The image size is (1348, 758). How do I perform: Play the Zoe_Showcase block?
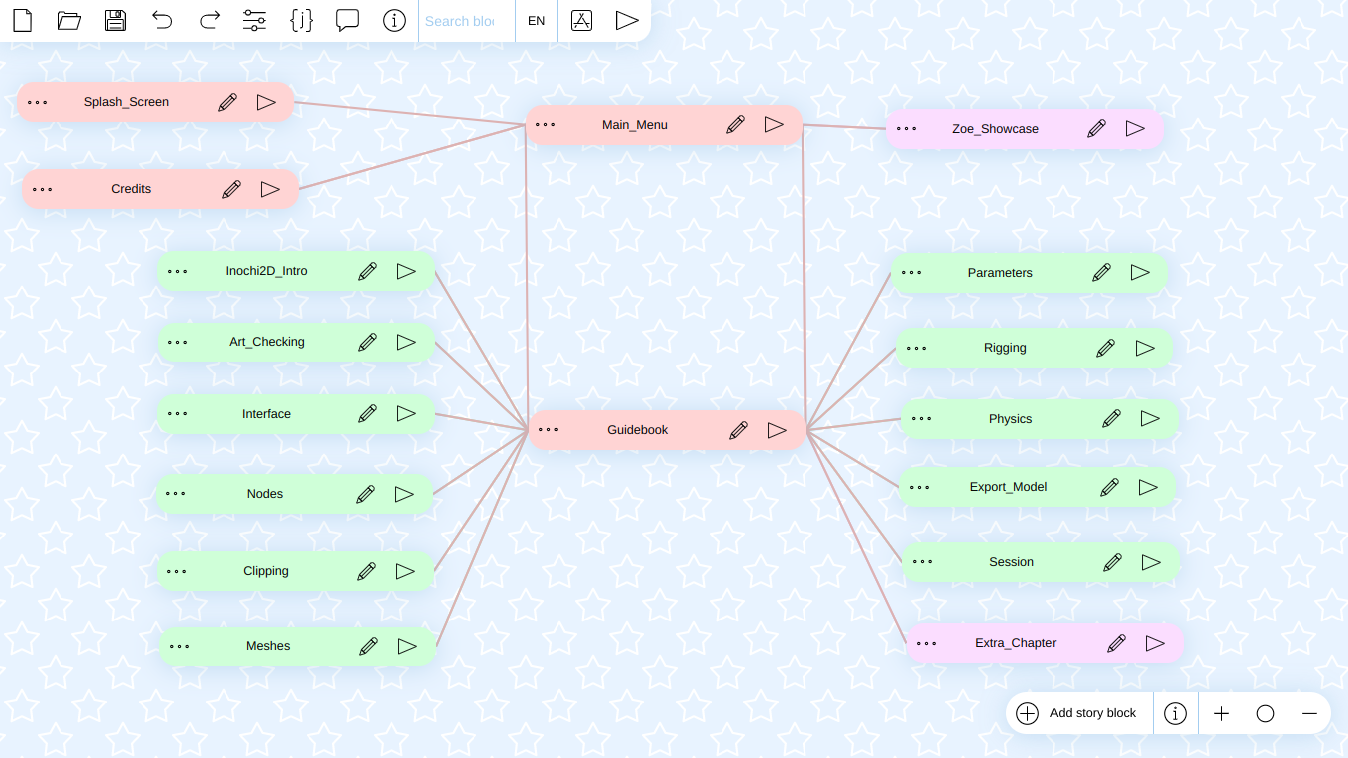(x=1135, y=129)
